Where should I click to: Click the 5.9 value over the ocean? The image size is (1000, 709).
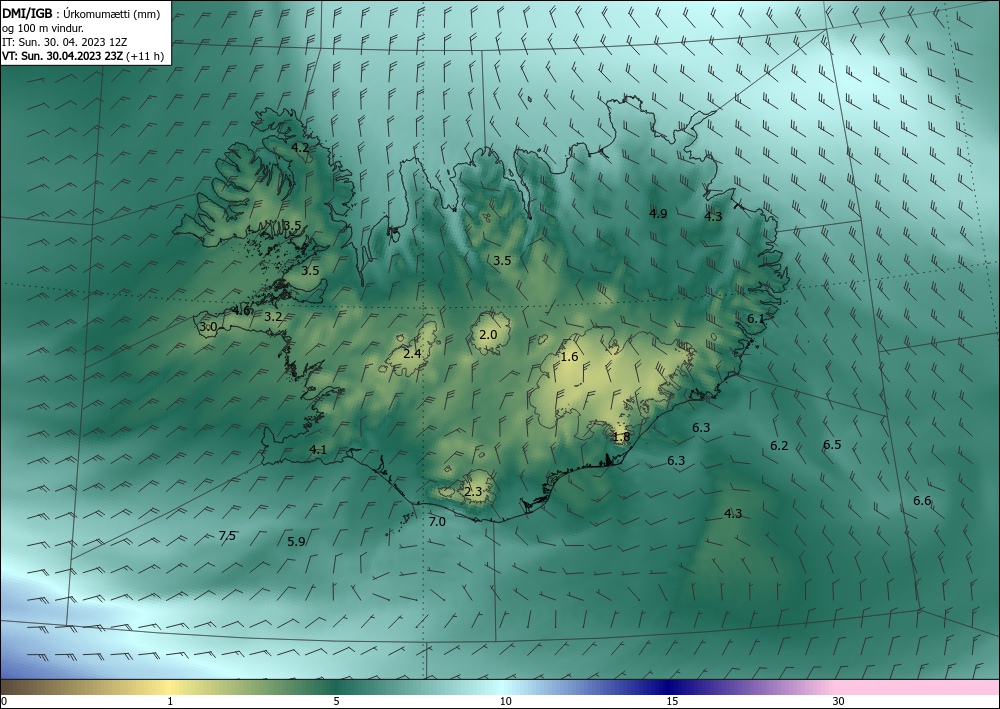point(296,541)
